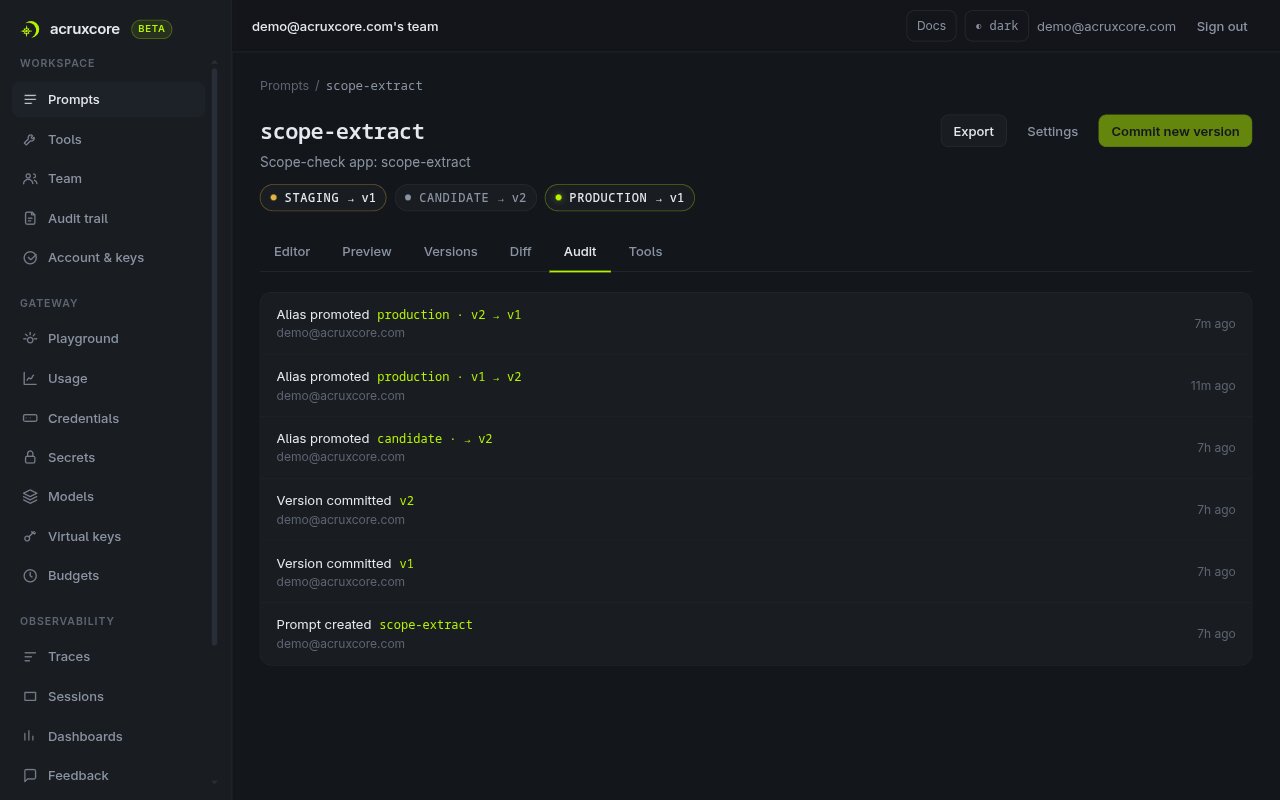Open Audit trail document icon
The height and width of the screenshot is (800, 1280).
tap(30, 219)
